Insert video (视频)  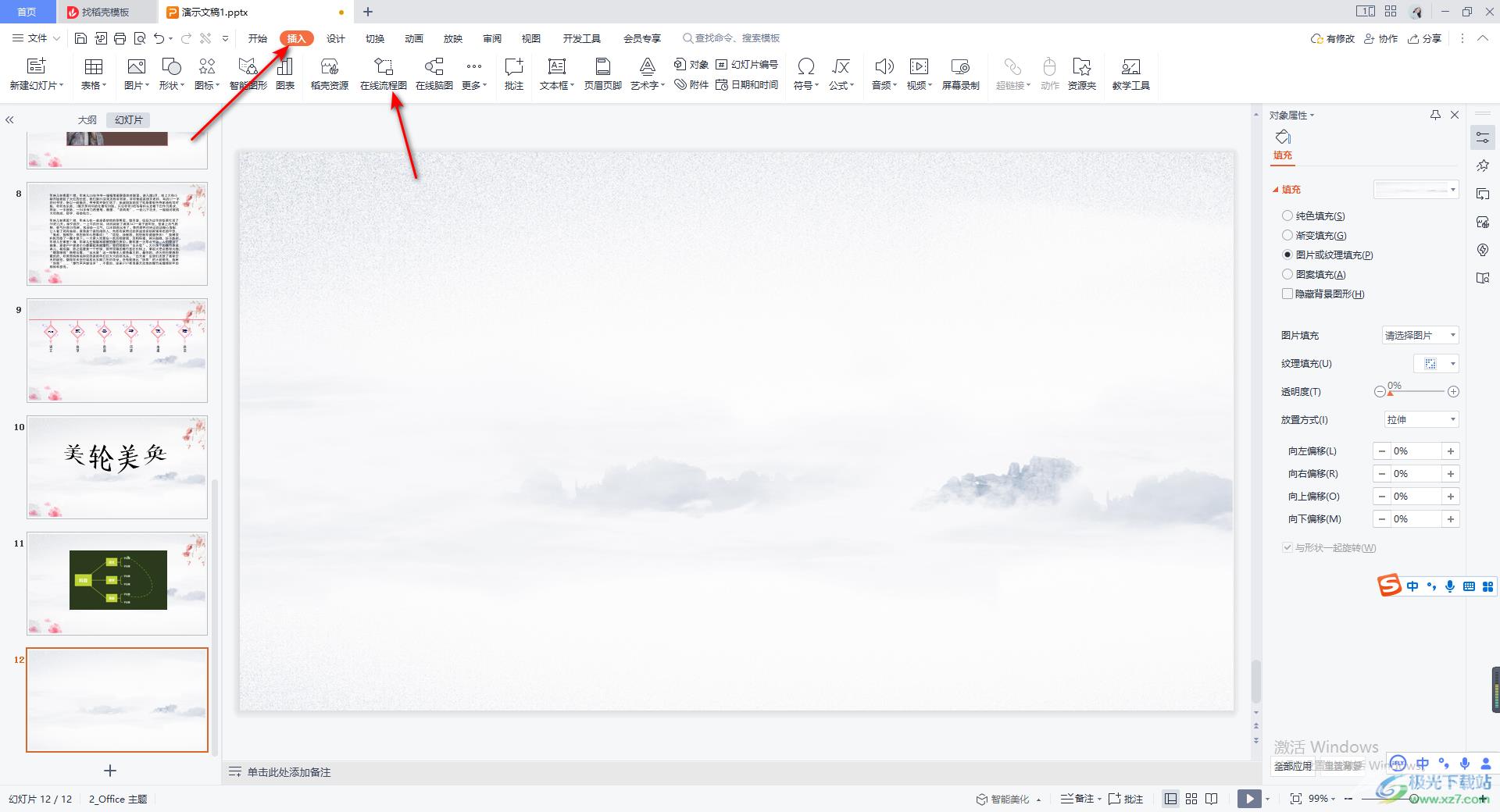[x=920, y=74]
